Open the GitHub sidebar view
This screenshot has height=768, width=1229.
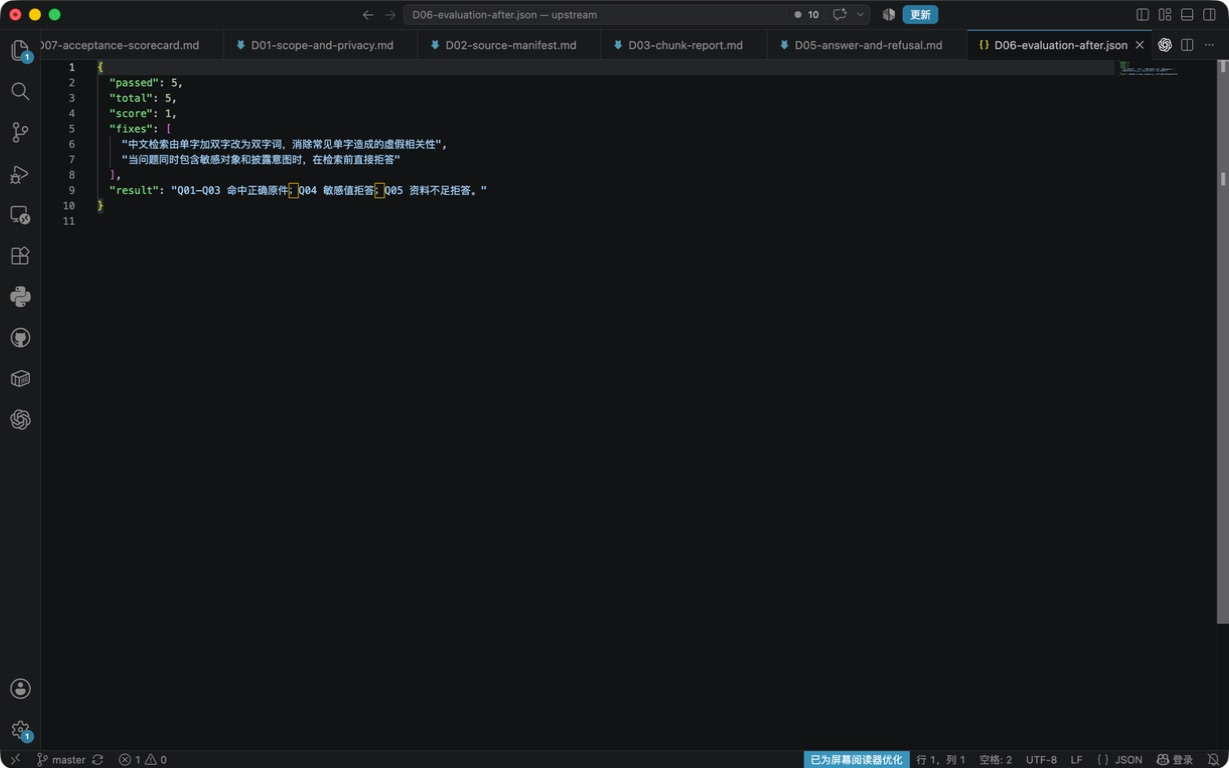(20, 338)
